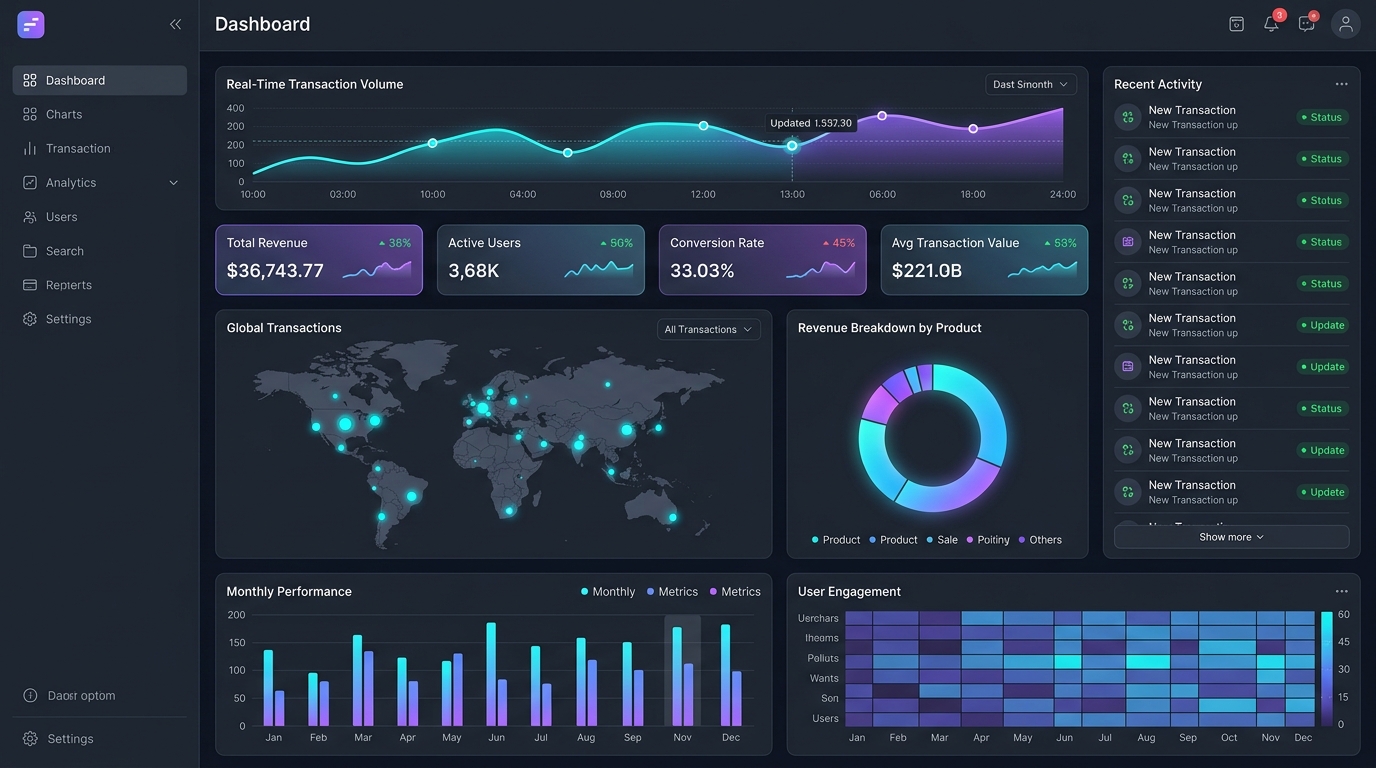Viewport: 1376px width, 768px height.
Task: Click the highlighted Nov bars in Monthly Performance
Action: click(x=683, y=670)
